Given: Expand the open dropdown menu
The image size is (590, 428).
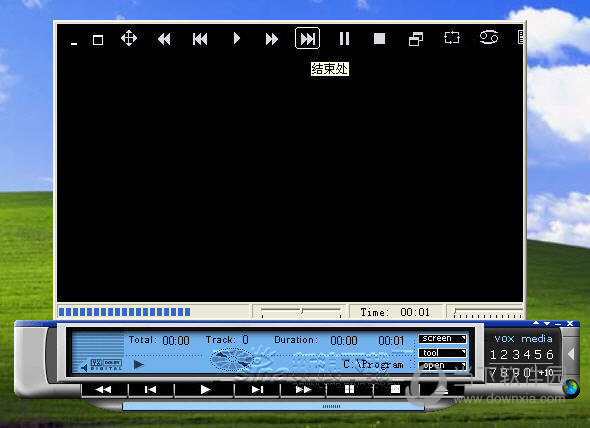Looking at the screenshot, I should (x=442, y=366).
